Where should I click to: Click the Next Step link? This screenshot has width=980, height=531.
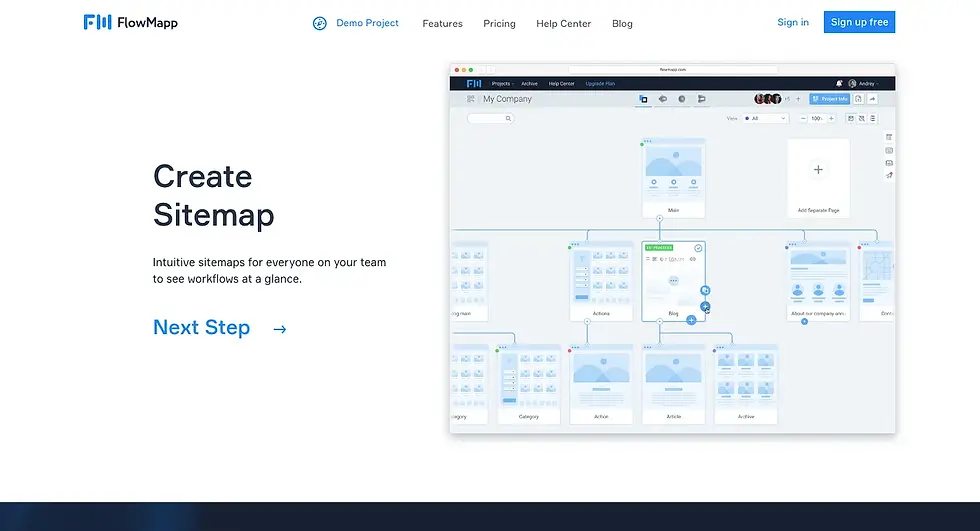pyautogui.click(x=201, y=327)
